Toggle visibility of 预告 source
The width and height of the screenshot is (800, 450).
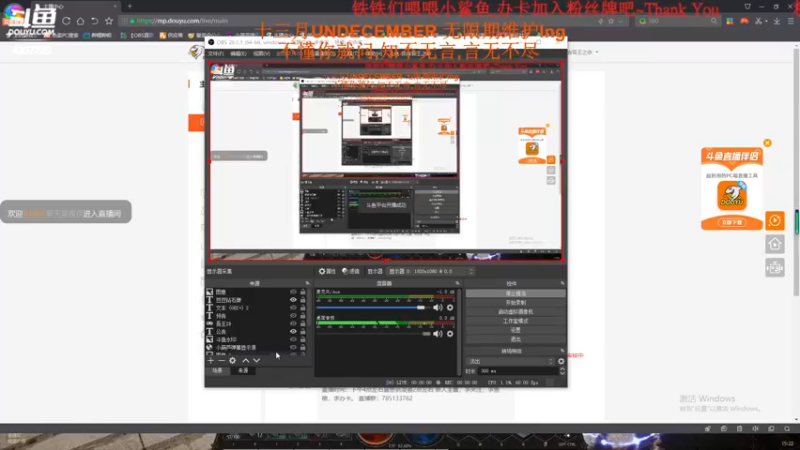pos(293,316)
